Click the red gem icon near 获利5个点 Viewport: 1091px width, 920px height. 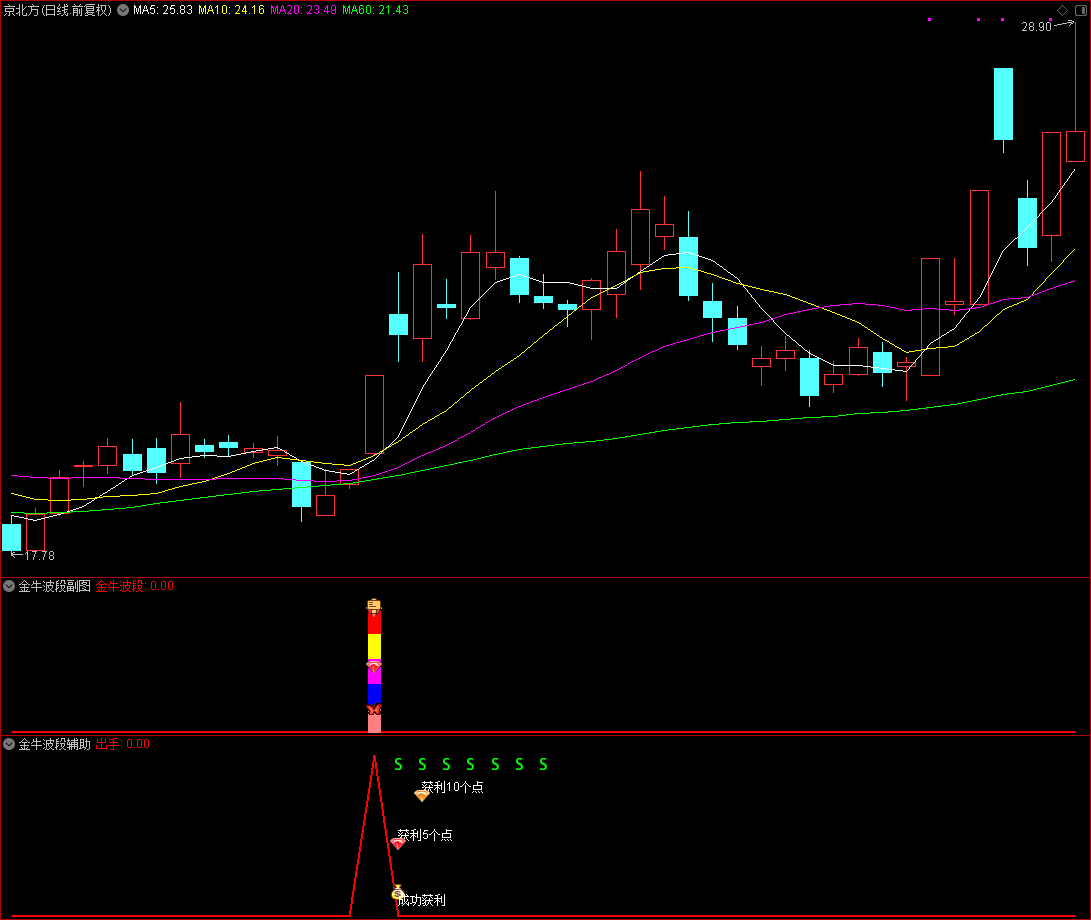pyautogui.click(x=397, y=843)
